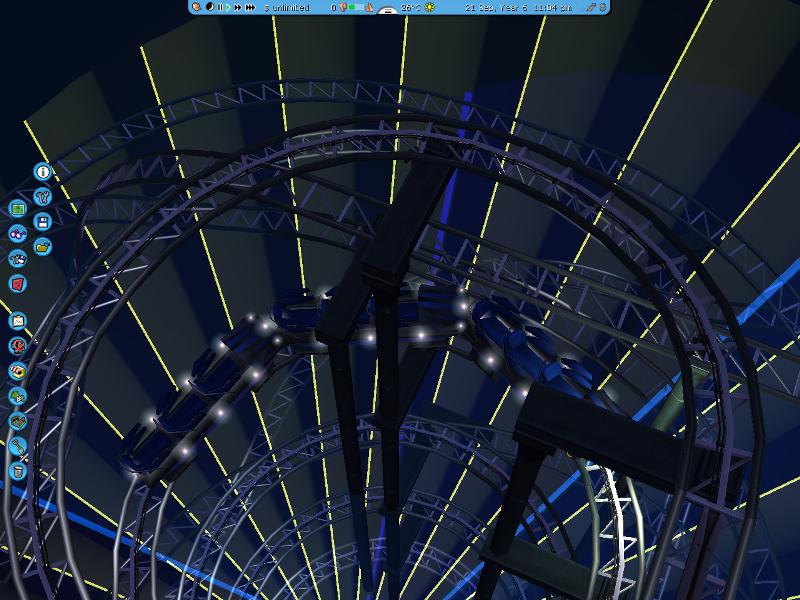The width and height of the screenshot is (800, 600).
Task: Load a park using the folder icon
Action: pos(43,247)
